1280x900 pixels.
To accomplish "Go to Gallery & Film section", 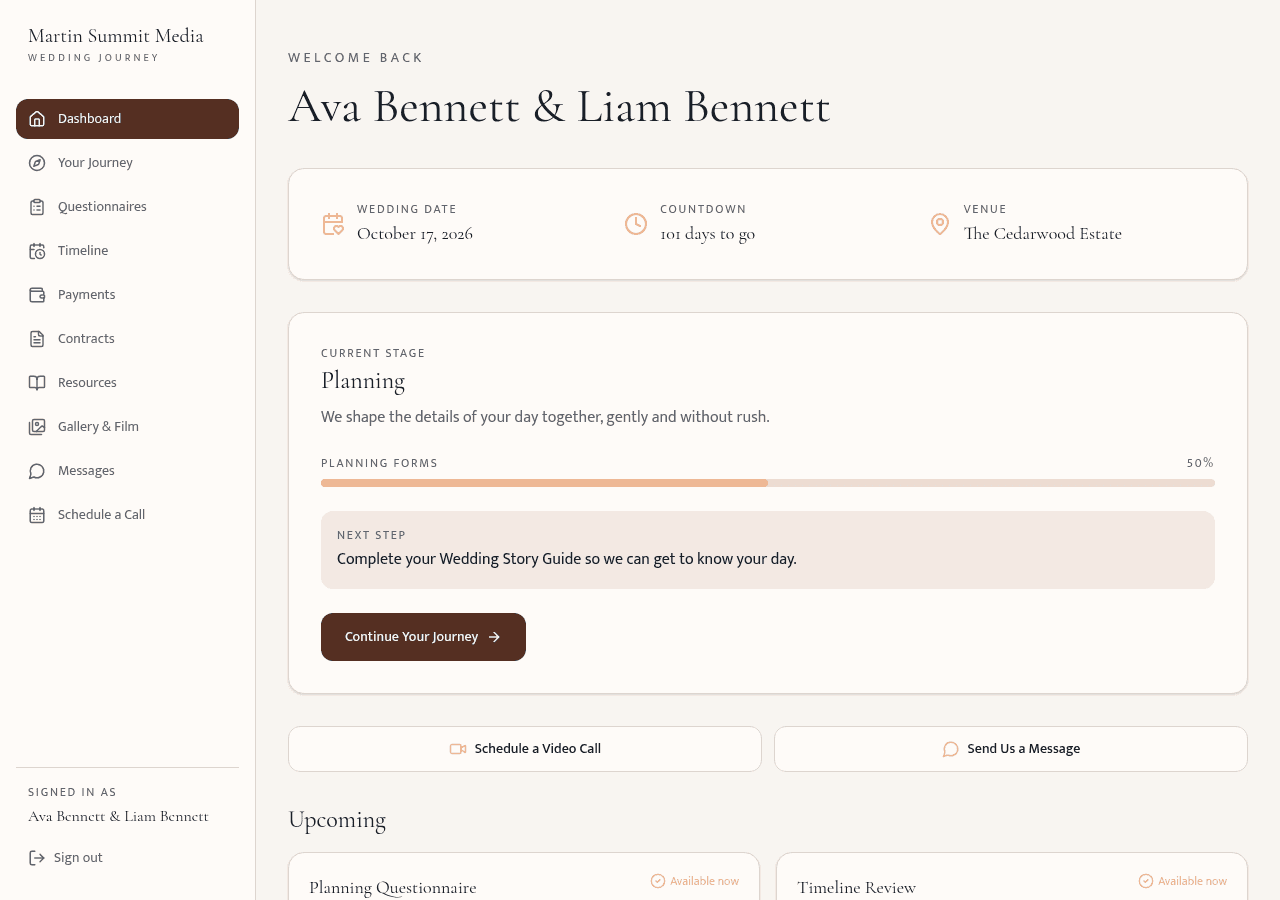I will pyautogui.click(x=127, y=427).
